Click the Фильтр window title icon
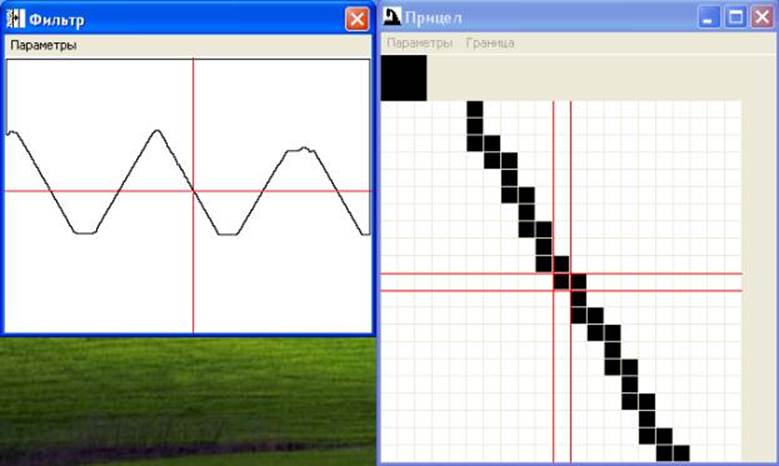Image resolution: width=779 pixels, height=466 pixels. 15,19
